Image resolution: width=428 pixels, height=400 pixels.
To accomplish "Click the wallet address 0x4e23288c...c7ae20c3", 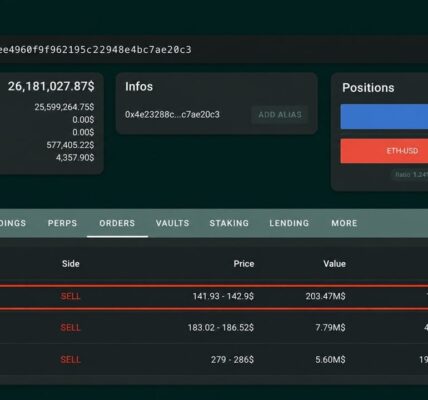I will (x=172, y=115).
